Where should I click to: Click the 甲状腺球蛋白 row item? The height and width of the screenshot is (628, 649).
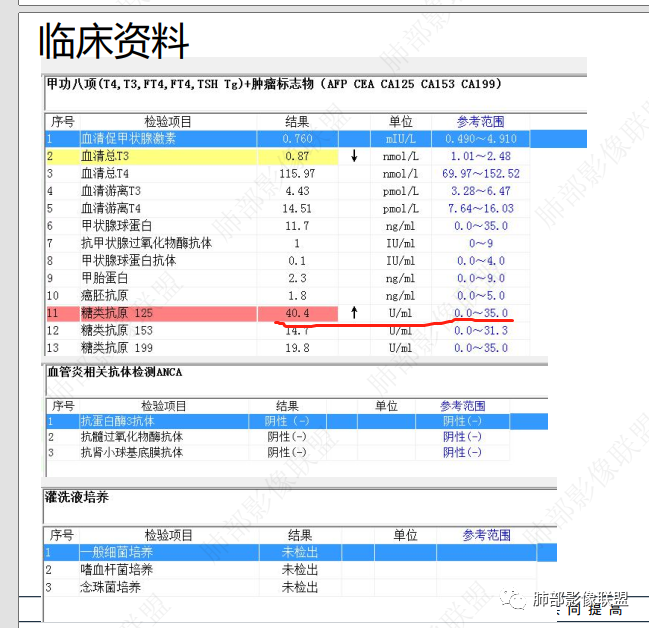[x=117, y=226]
